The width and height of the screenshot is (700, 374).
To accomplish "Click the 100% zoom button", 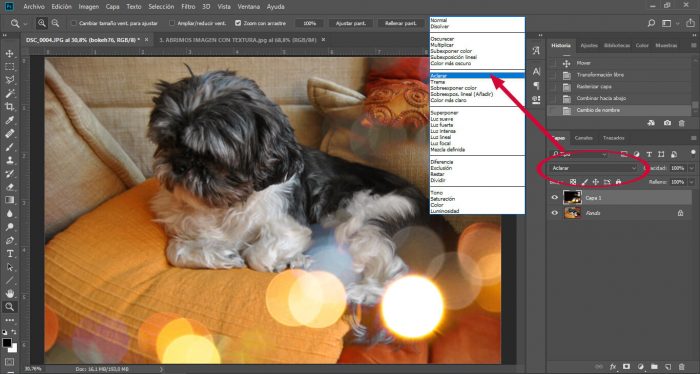I will [x=309, y=23].
